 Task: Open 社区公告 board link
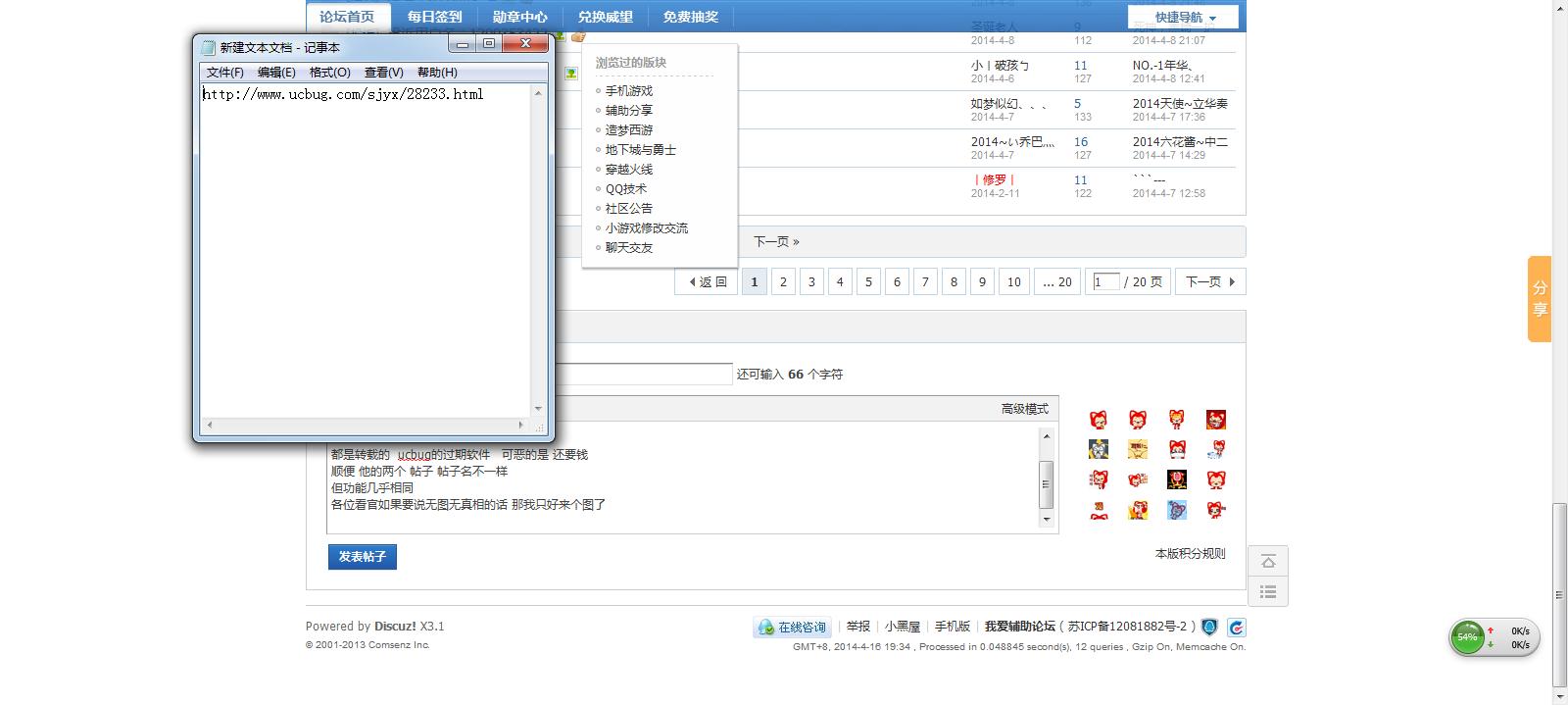pos(628,209)
